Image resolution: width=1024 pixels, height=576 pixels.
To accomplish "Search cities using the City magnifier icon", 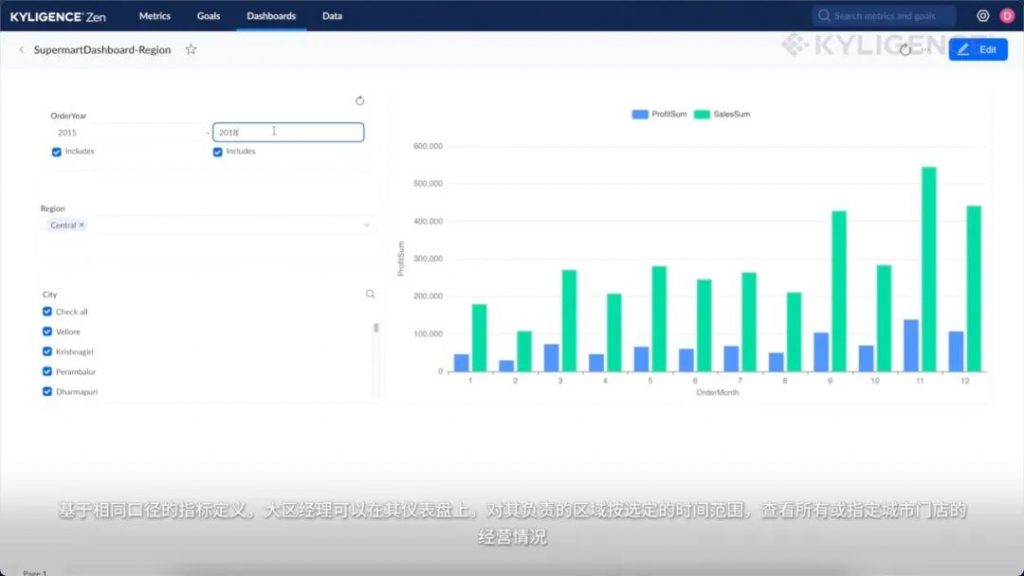I will 370,294.
